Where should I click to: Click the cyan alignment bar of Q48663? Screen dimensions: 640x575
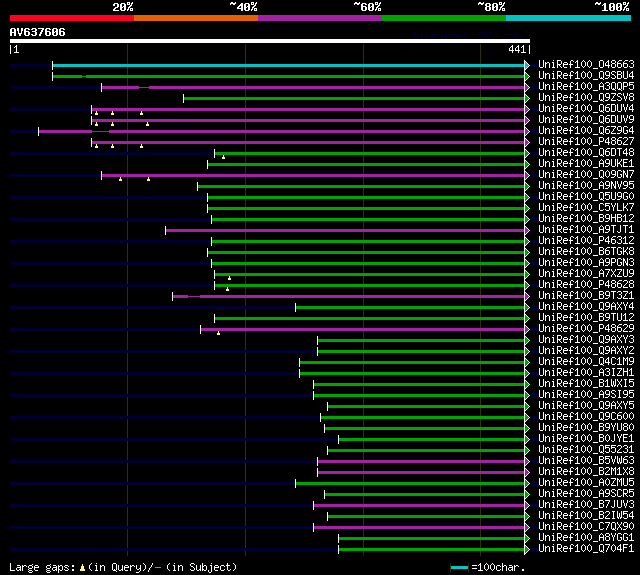(289, 65)
